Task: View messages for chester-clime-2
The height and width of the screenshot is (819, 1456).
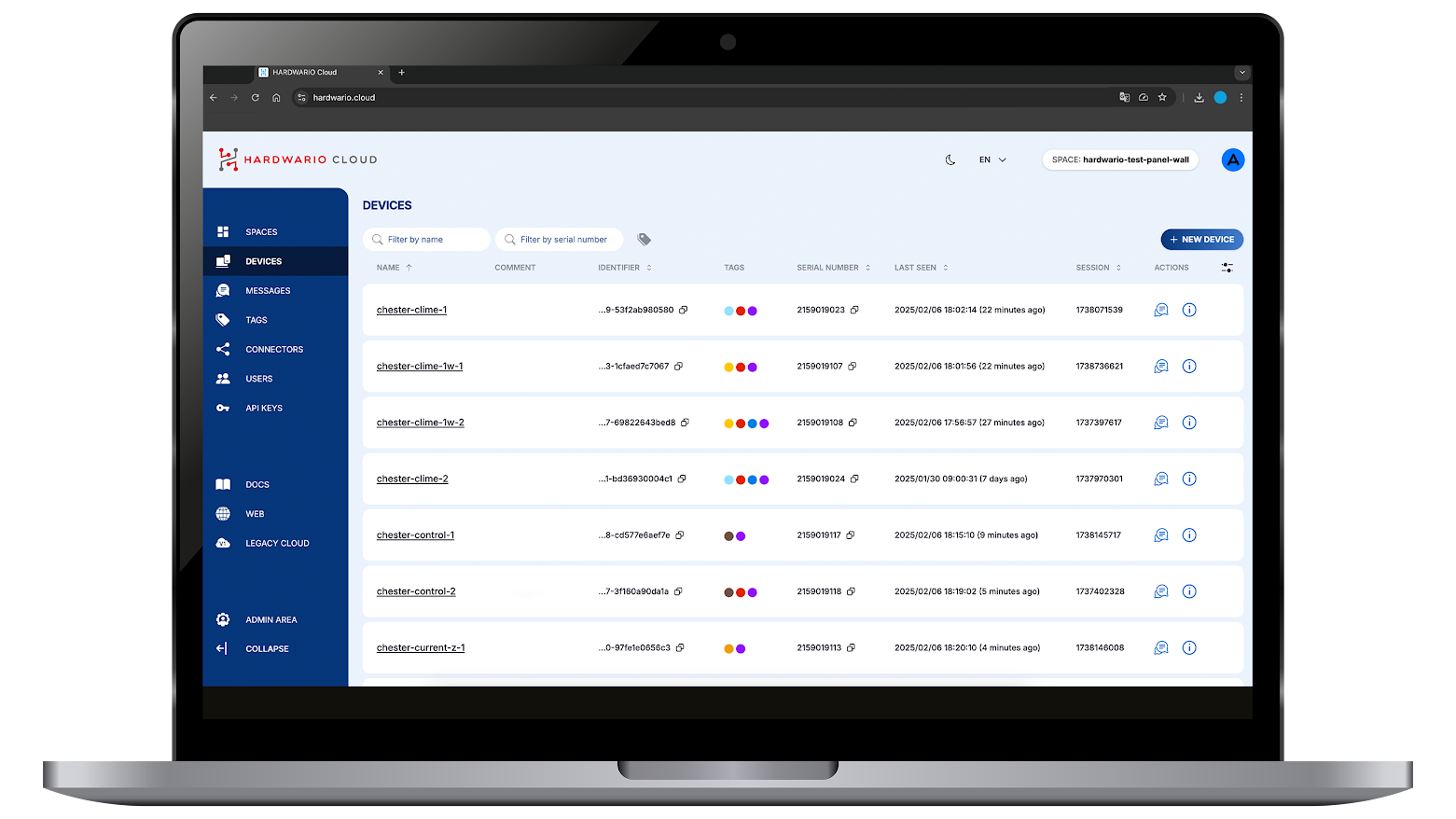Action: point(1161,479)
